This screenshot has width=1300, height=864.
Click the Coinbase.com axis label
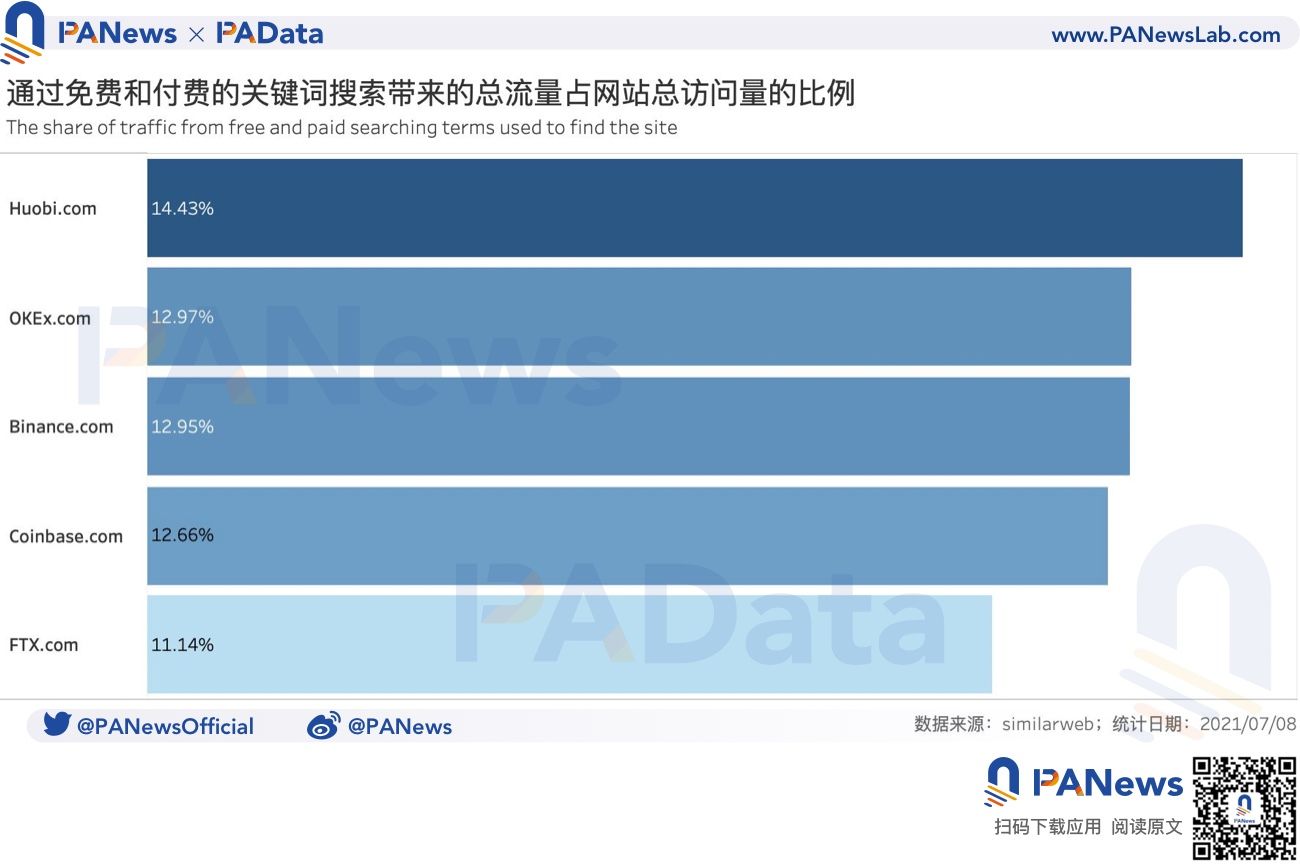[66, 536]
